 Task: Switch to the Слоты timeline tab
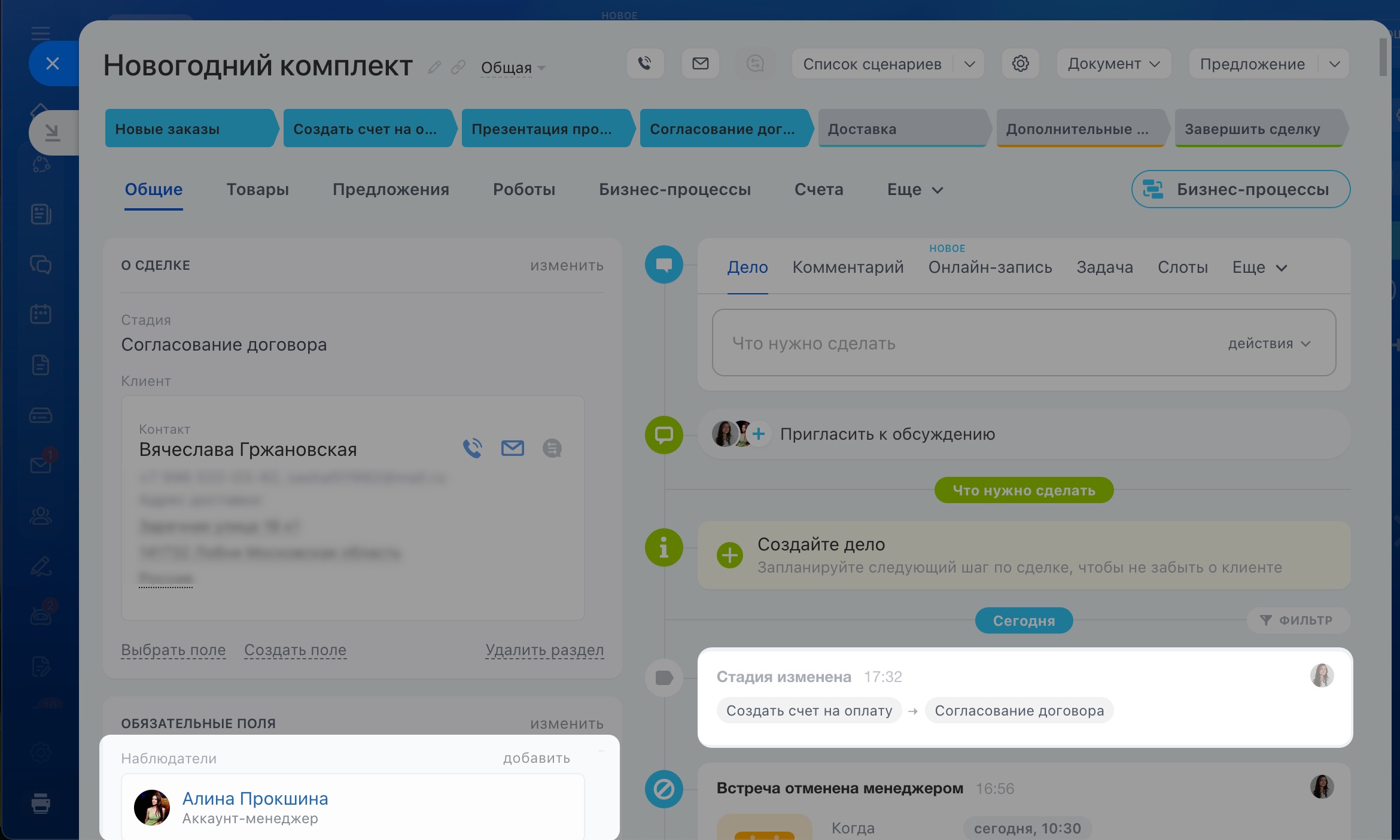tap(1182, 267)
